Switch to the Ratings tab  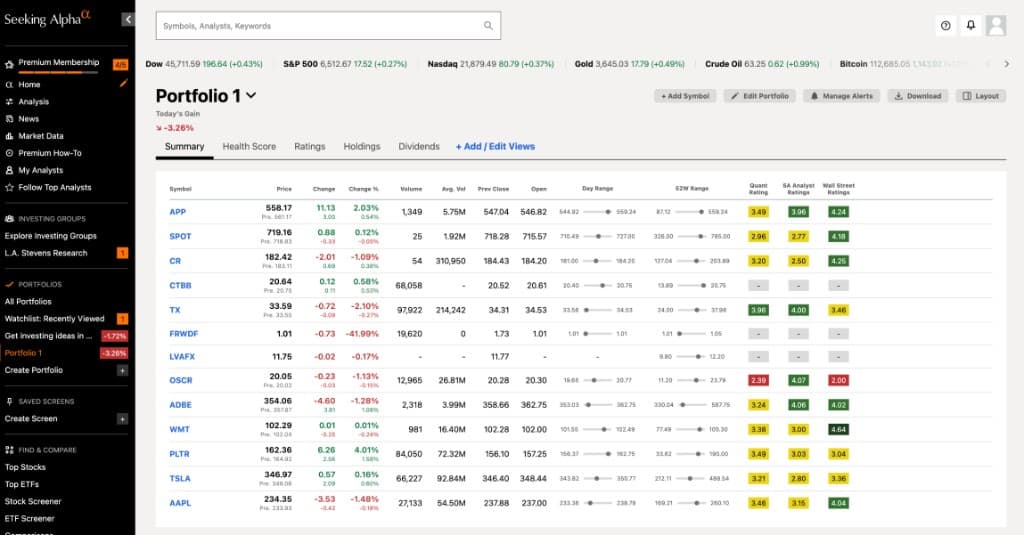(x=310, y=146)
